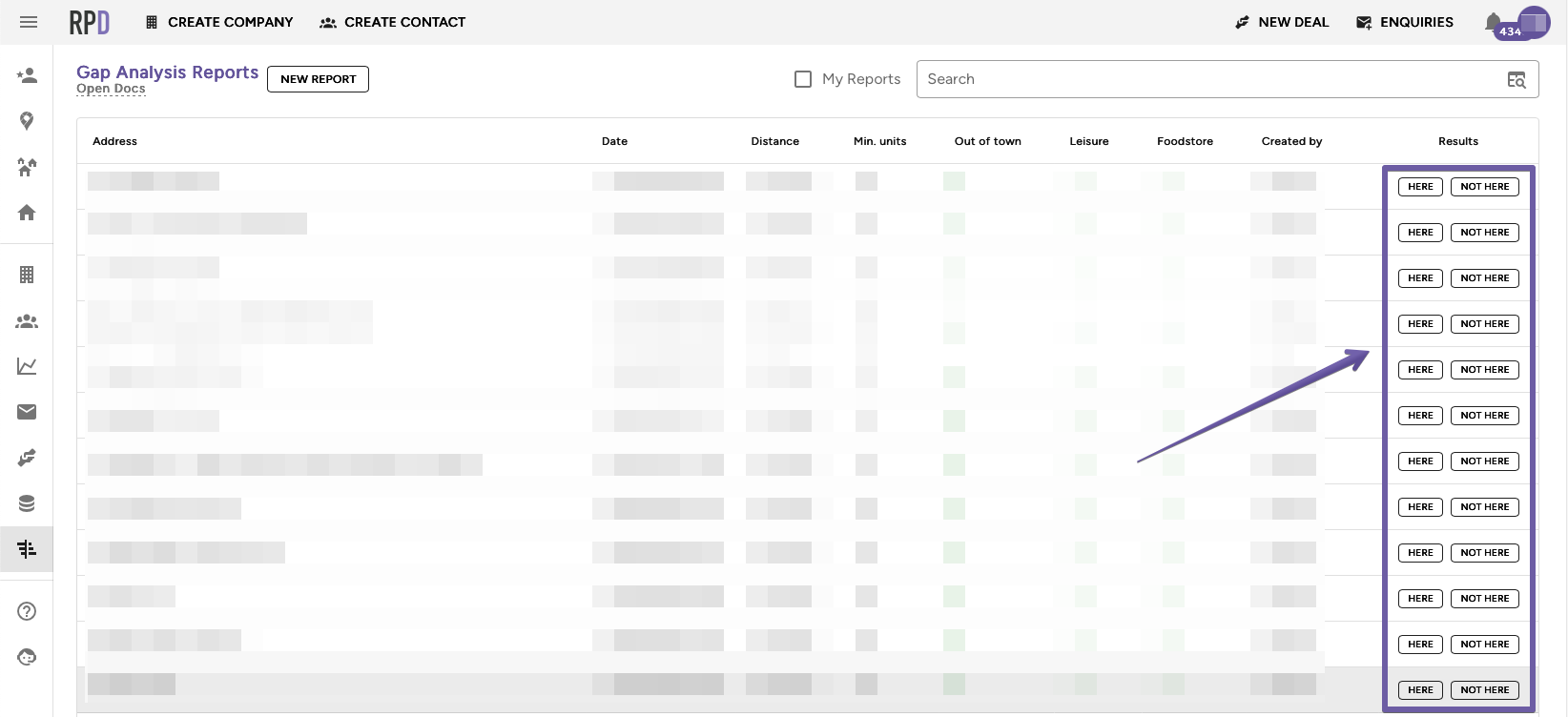Open the three-person group icon in the sidebar
Viewport: 1568px width, 717px height.
[x=27, y=321]
